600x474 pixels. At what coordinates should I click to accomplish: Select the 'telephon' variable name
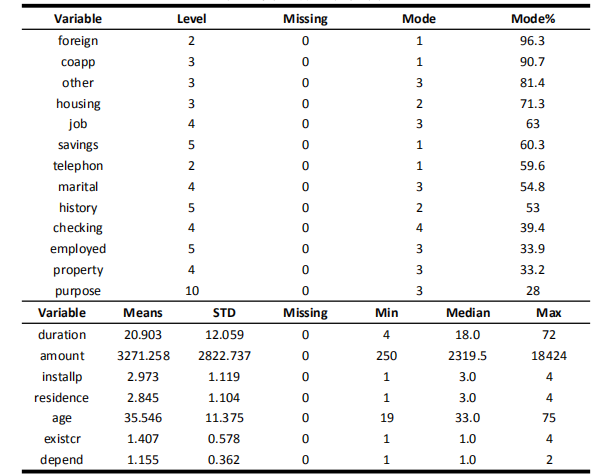click(x=78, y=166)
